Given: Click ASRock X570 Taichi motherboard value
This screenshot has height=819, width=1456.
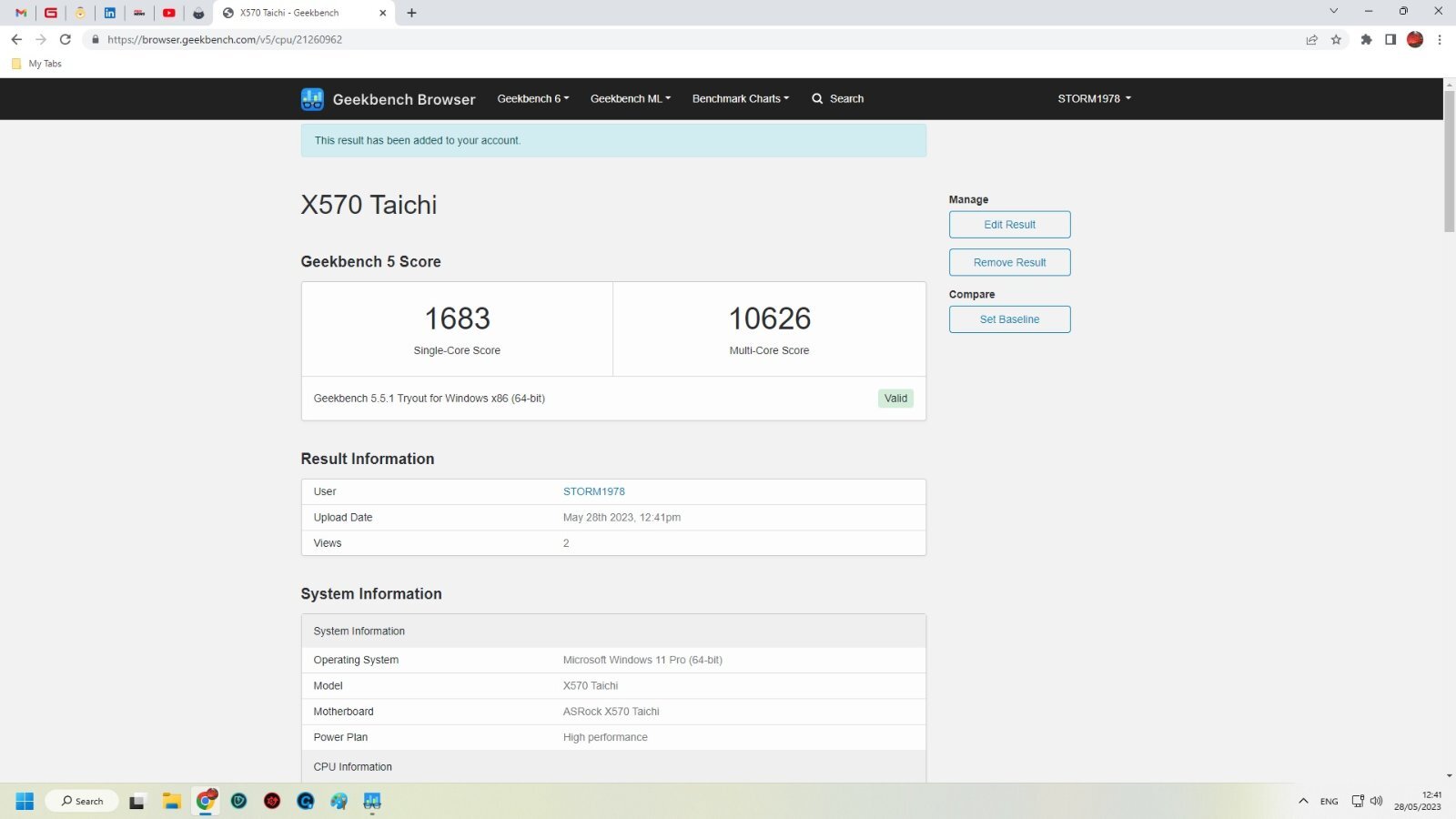Looking at the screenshot, I should click(x=611, y=712).
